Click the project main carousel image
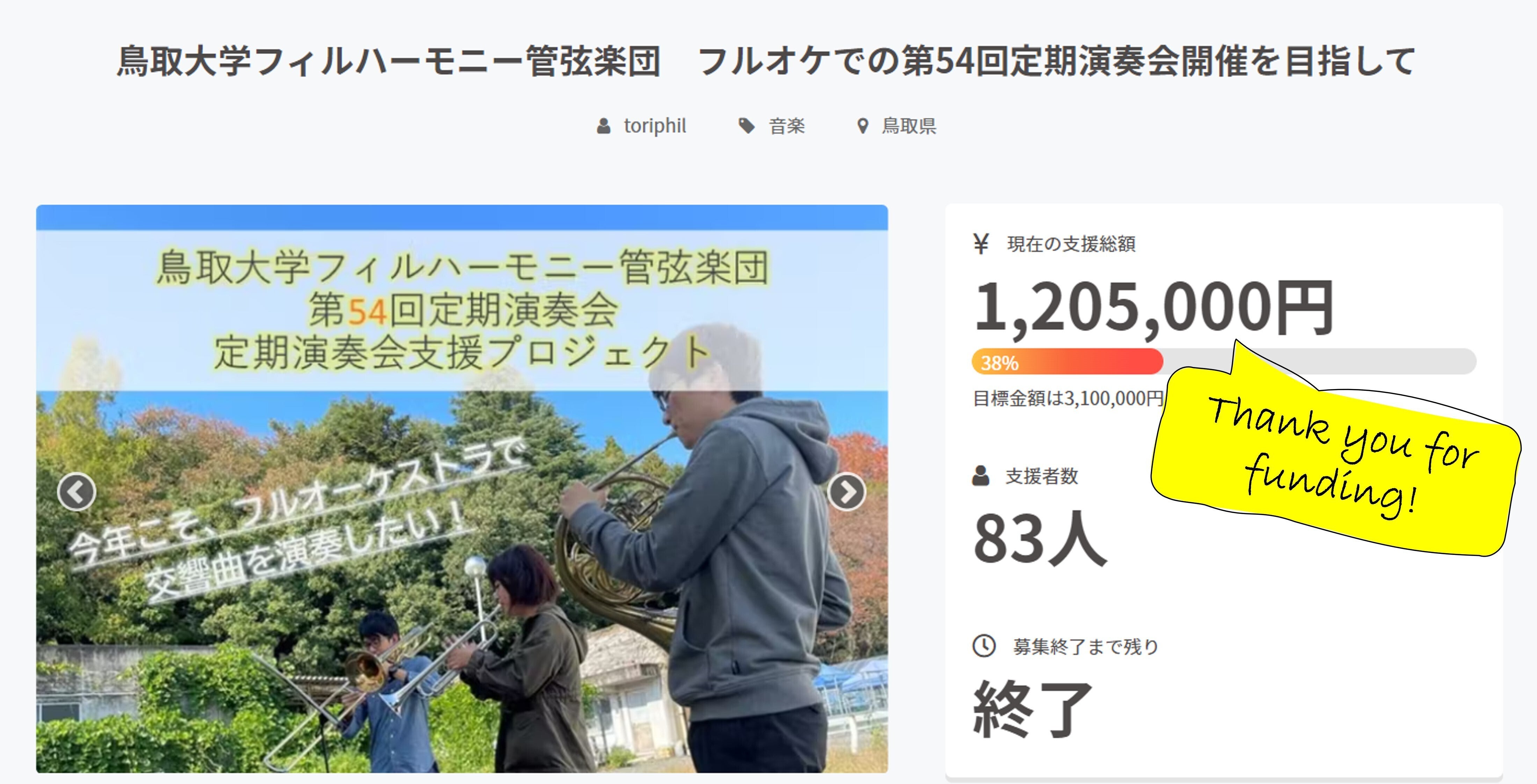Image resolution: width=1537 pixels, height=784 pixels. click(462, 489)
